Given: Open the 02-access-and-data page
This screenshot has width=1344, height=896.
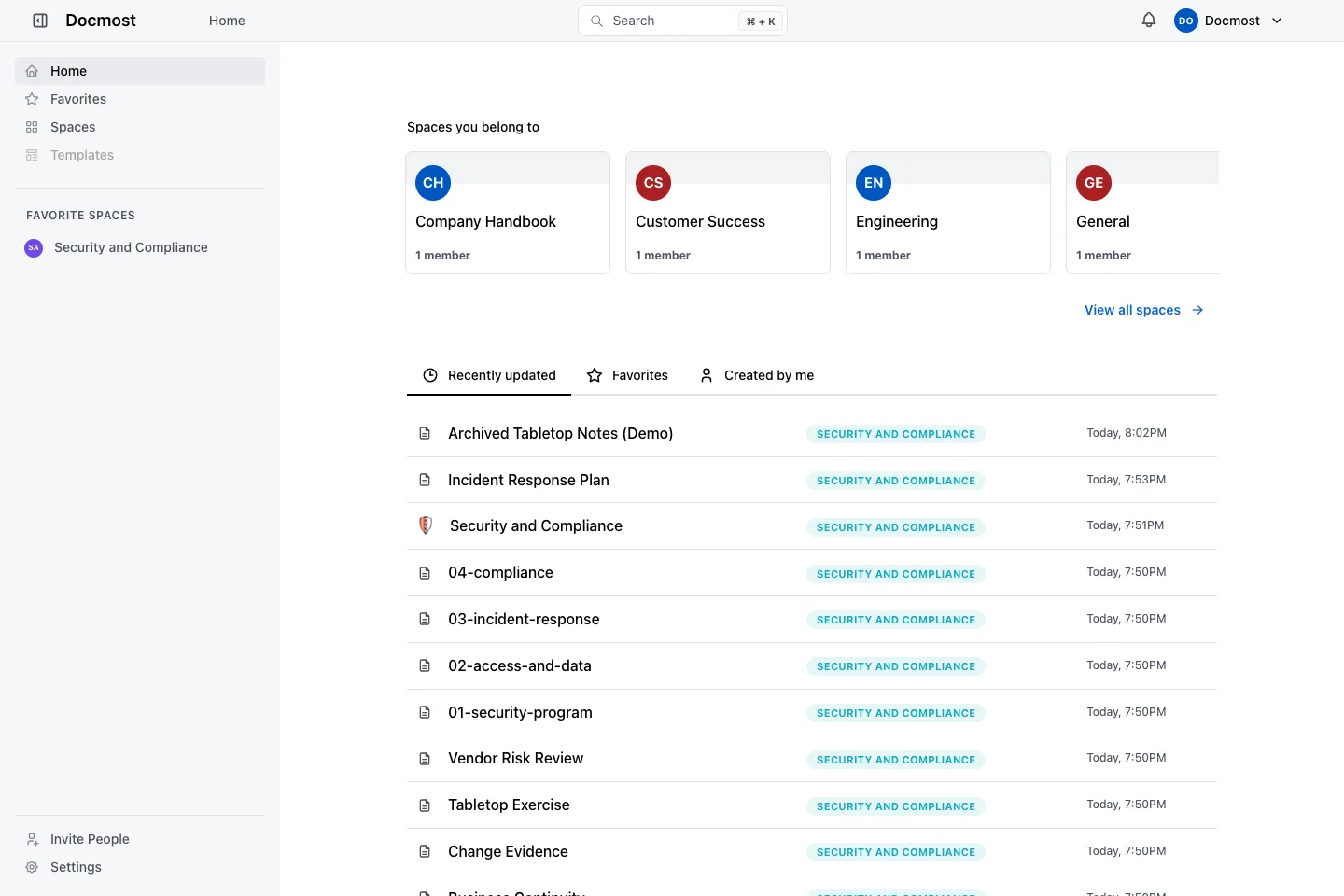Looking at the screenshot, I should [x=520, y=665].
